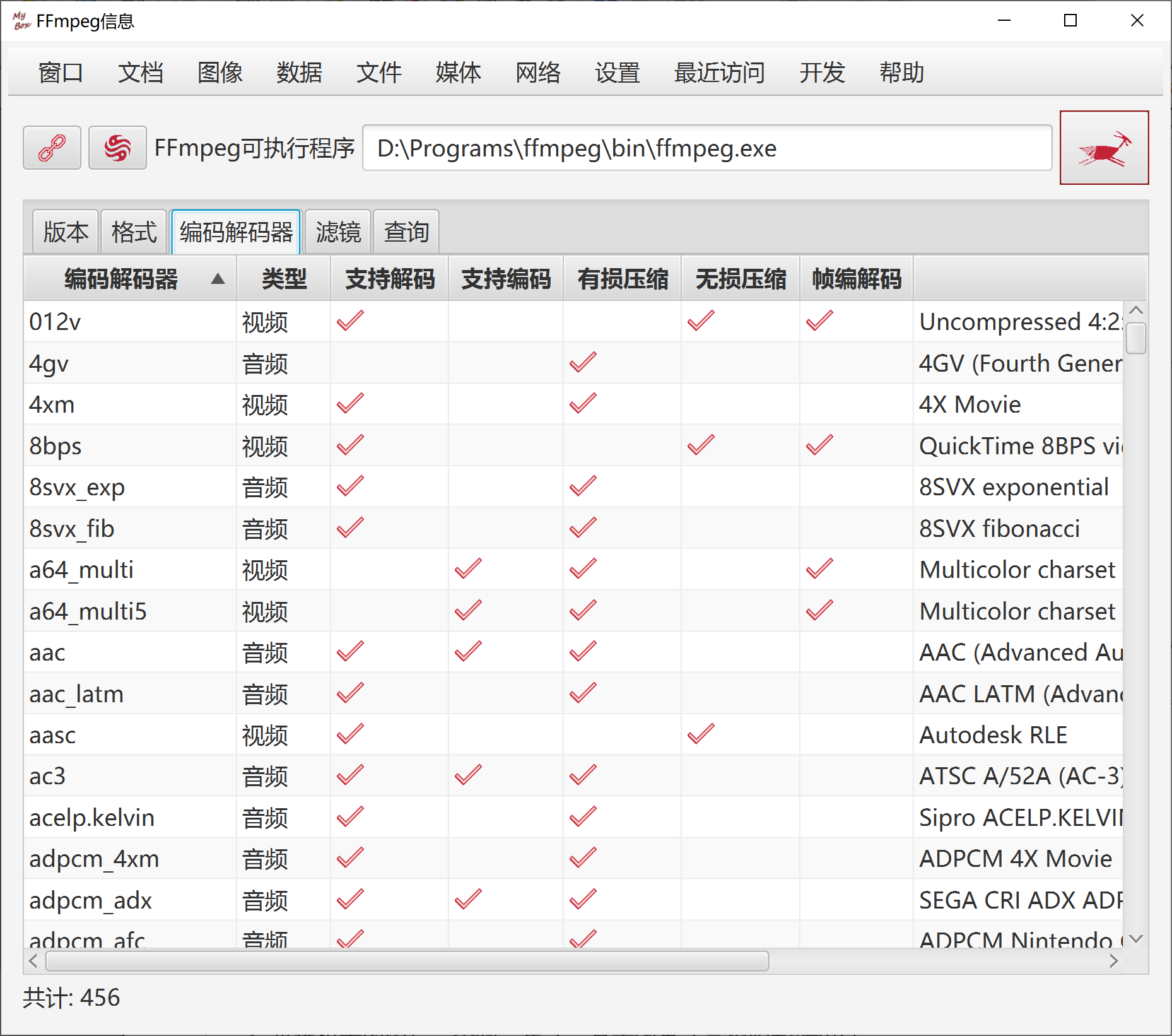Click the vertical scrollbar up arrow
Viewport: 1172px width, 1036px height.
(1136, 310)
